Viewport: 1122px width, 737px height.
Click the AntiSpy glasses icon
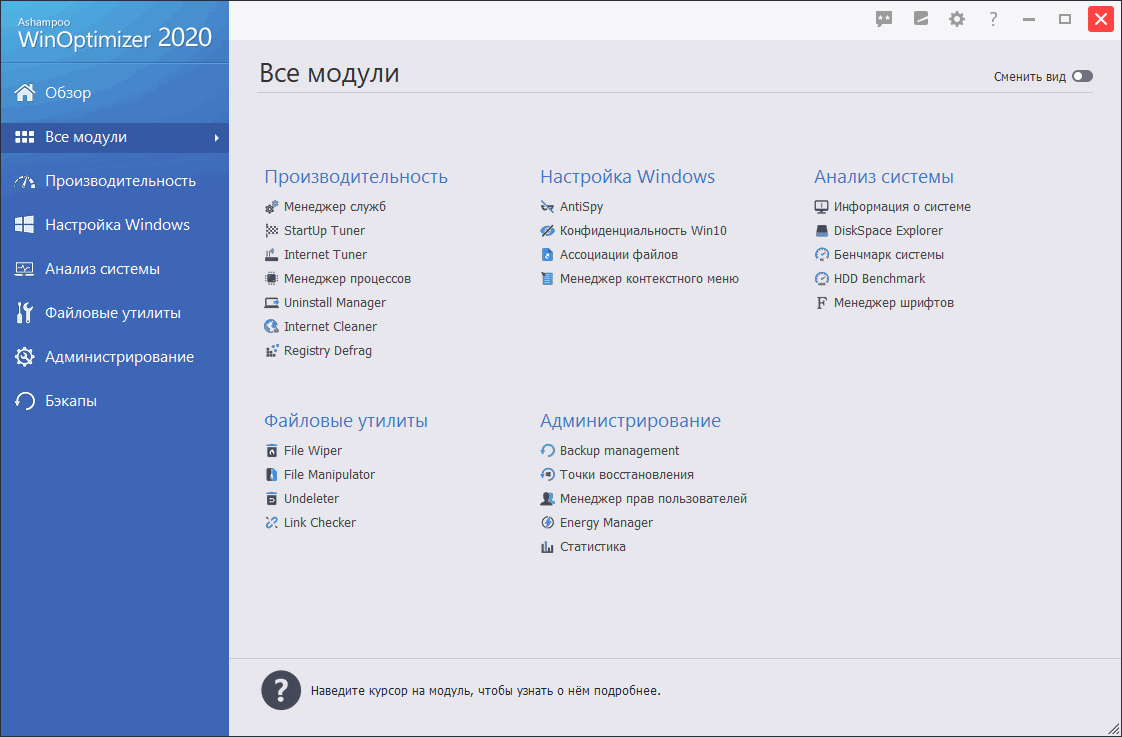547,208
